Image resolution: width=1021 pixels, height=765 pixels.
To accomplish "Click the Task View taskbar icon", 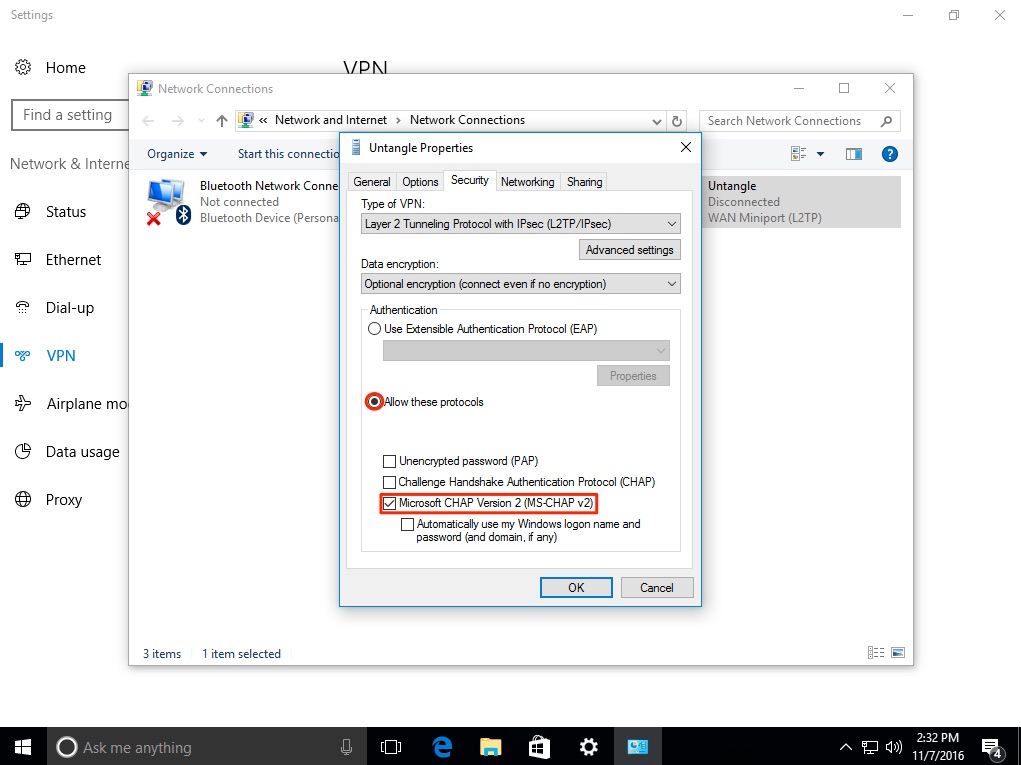I will coord(391,747).
